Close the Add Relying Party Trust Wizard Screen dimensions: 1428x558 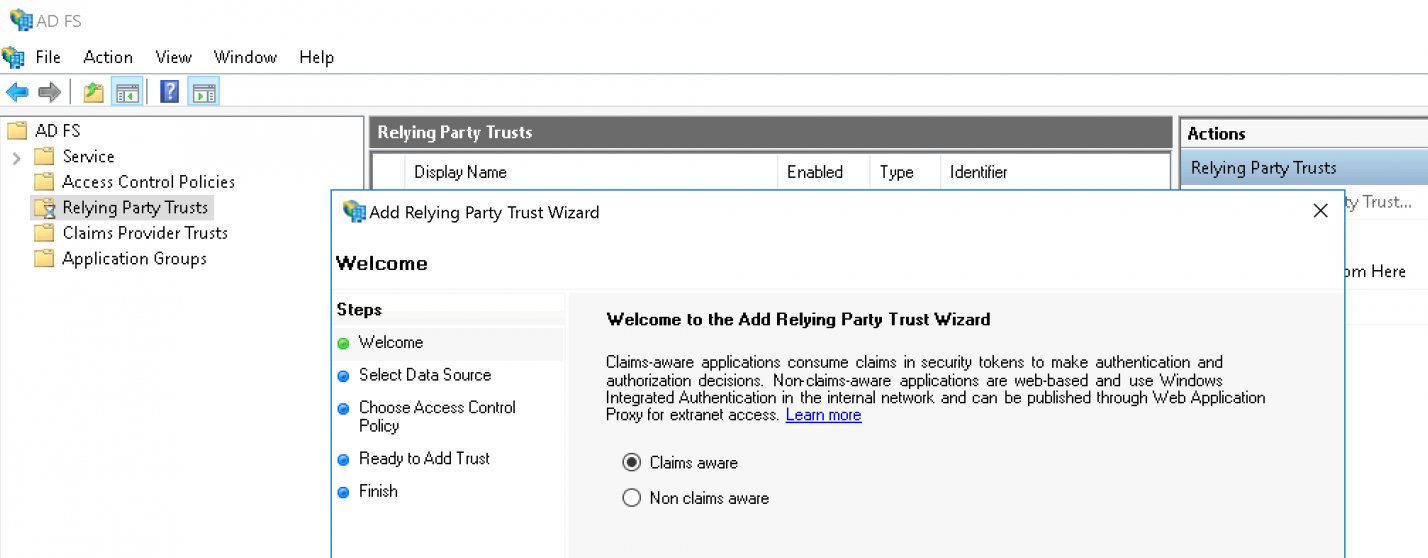coord(1320,211)
